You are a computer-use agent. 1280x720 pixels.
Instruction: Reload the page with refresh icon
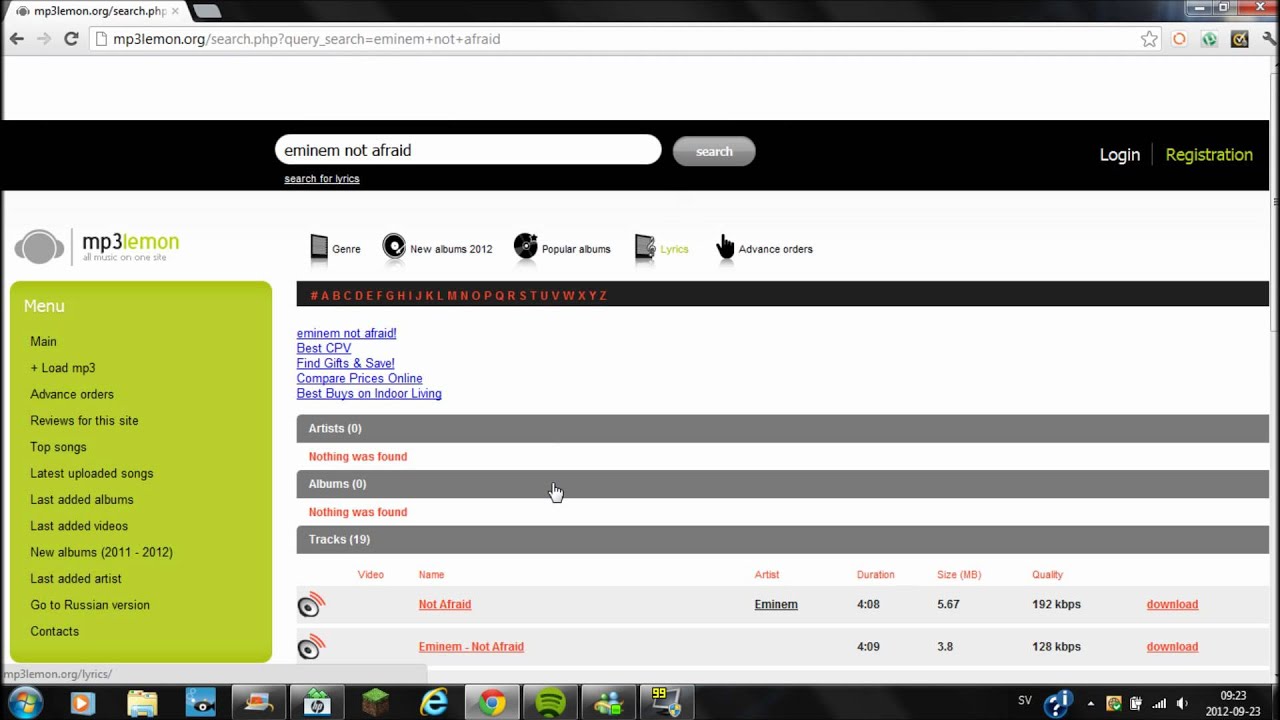coord(71,39)
